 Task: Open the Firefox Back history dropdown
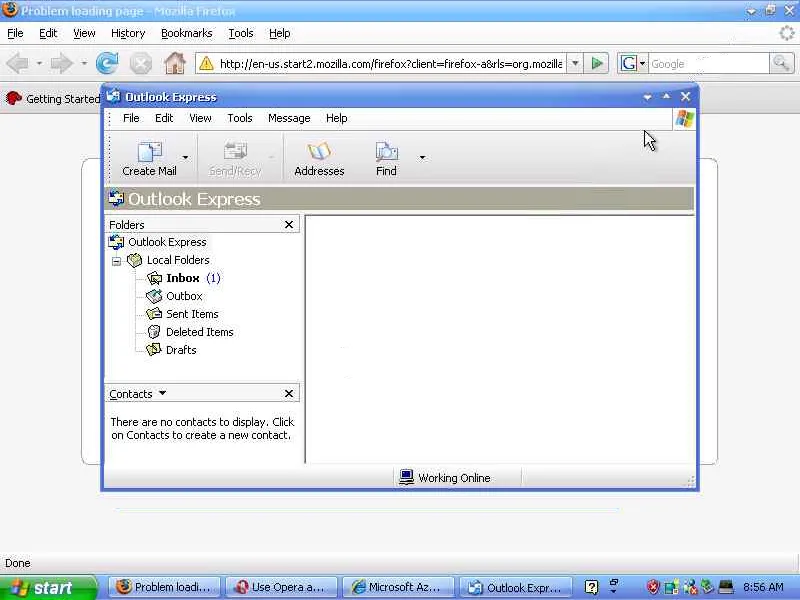[x=39, y=64]
